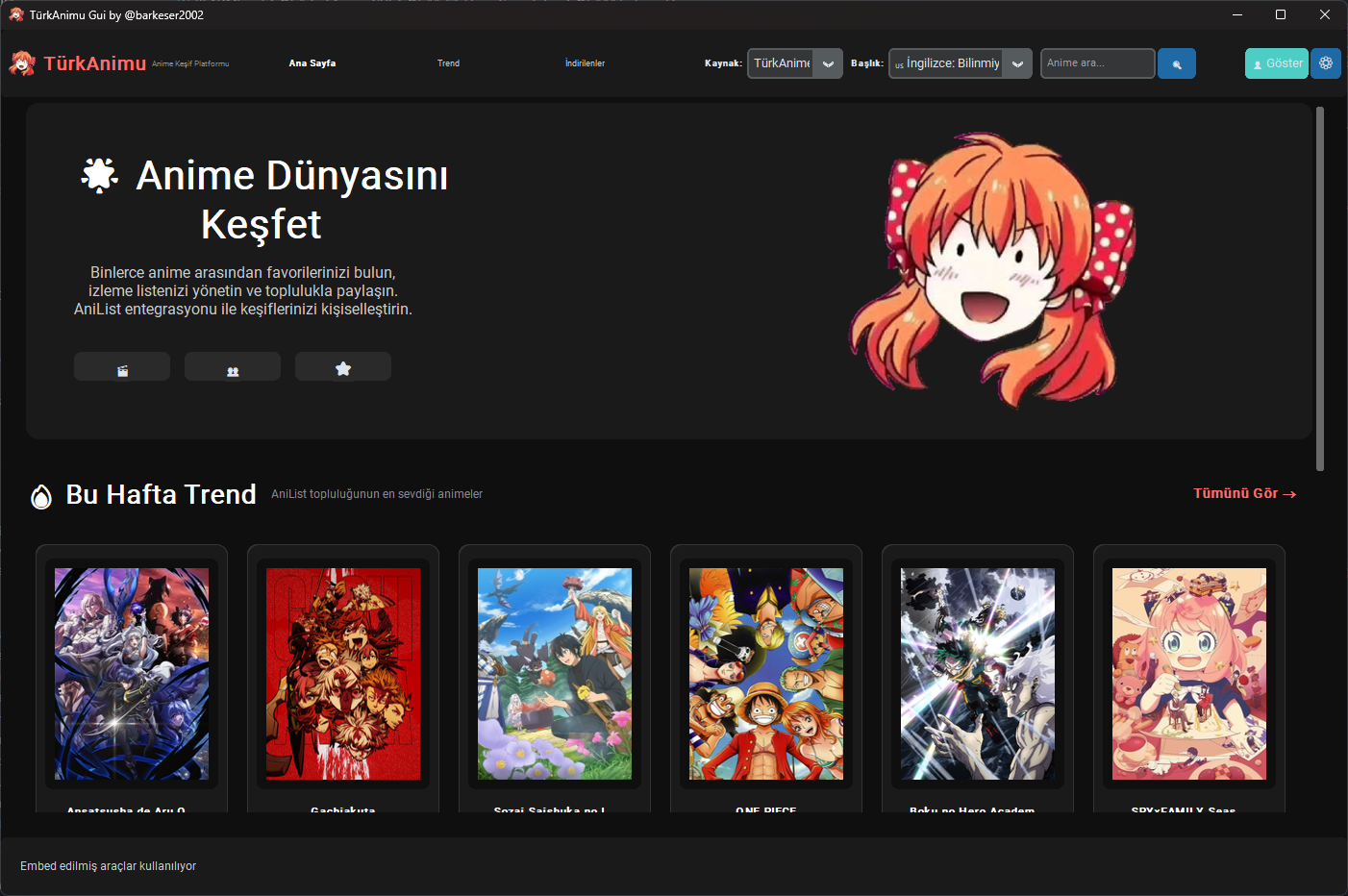Select the ONE PIECE poster thumbnail
This screenshot has width=1348, height=896.
coord(766,673)
